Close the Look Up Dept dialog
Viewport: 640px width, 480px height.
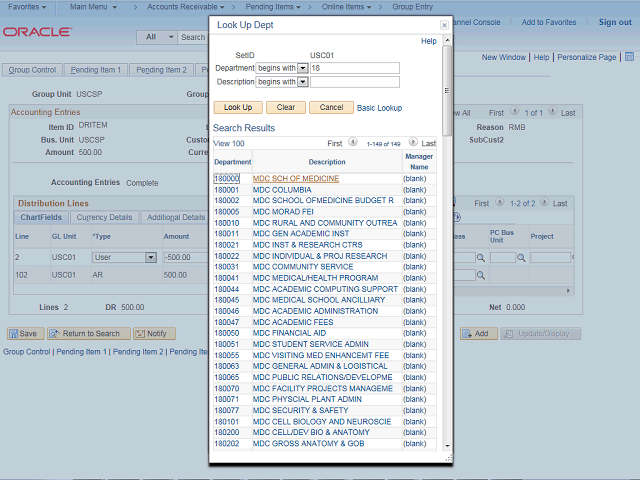pos(444,25)
